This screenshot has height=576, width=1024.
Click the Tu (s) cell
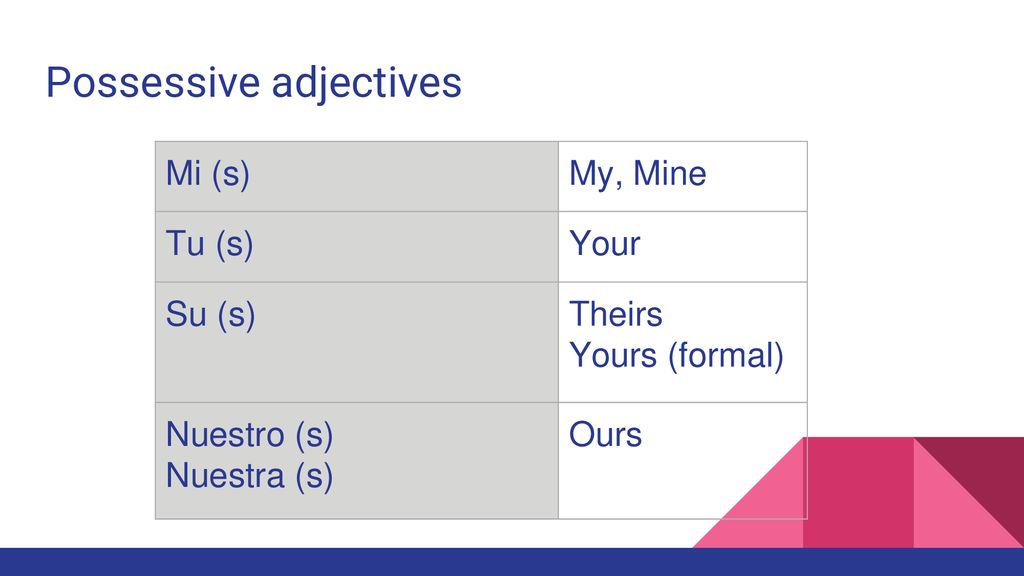tap(357, 247)
